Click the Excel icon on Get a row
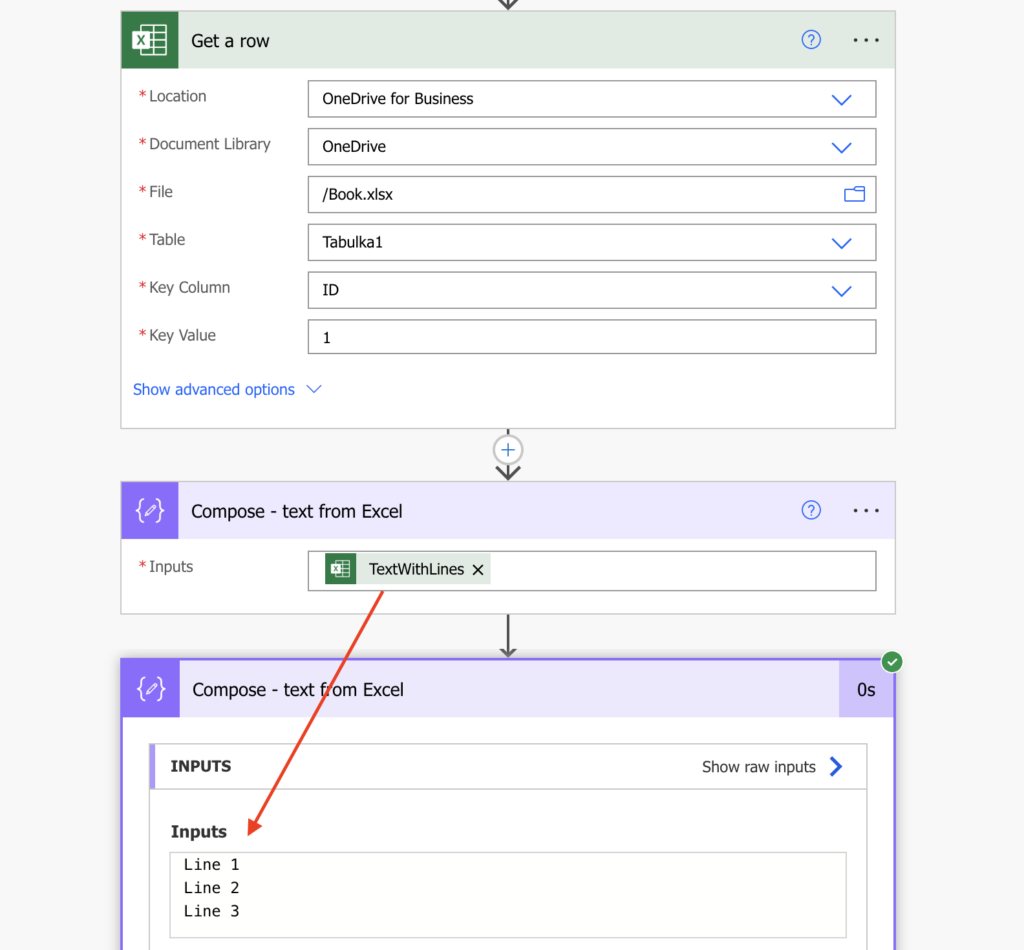This screenshot has width=1024, height=950. click(150, 40)
